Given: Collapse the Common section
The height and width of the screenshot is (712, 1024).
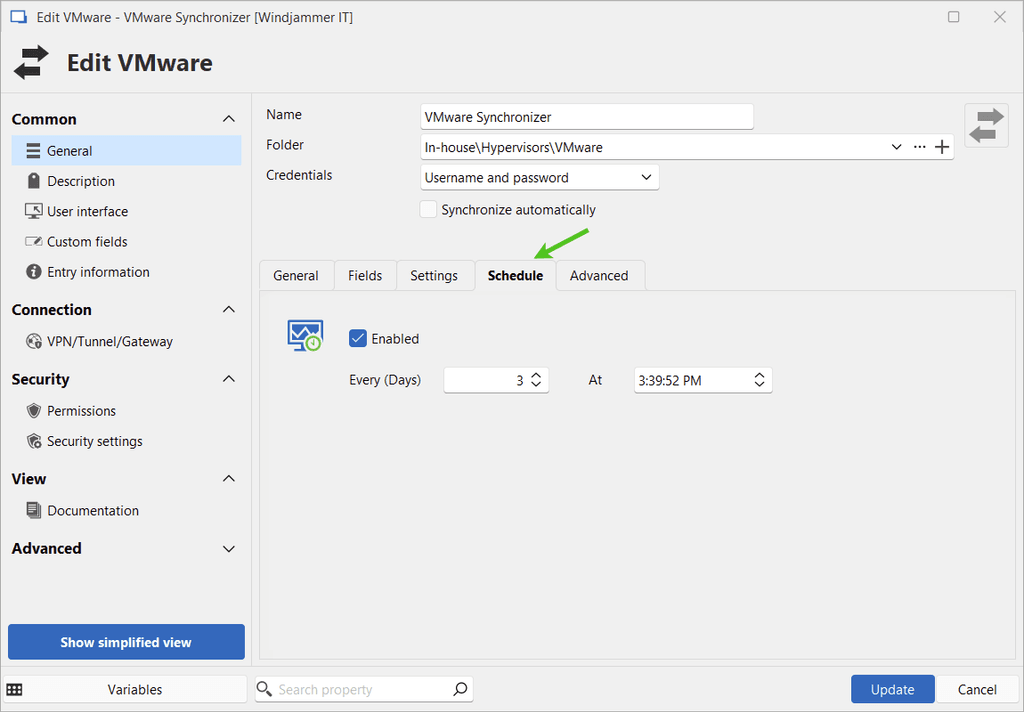Looking at the screenshot, I should [228, 119].
